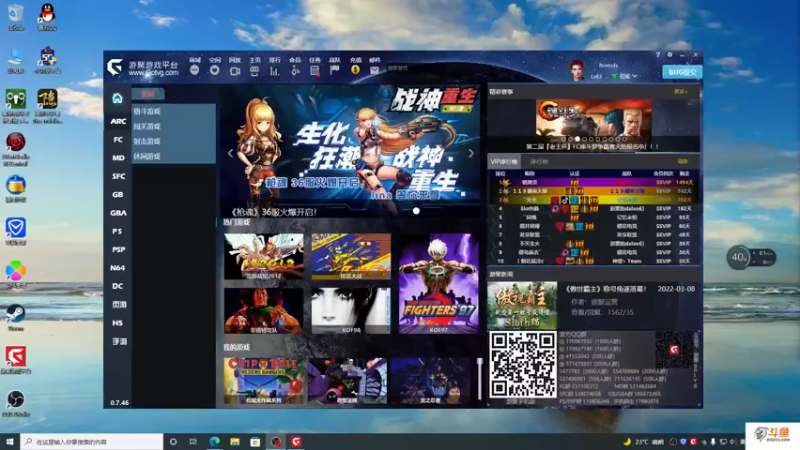Image resolution: width=800 pixels, height=450 pixels.
Task: Click the help question mark icon
Action: coord(658,55)
